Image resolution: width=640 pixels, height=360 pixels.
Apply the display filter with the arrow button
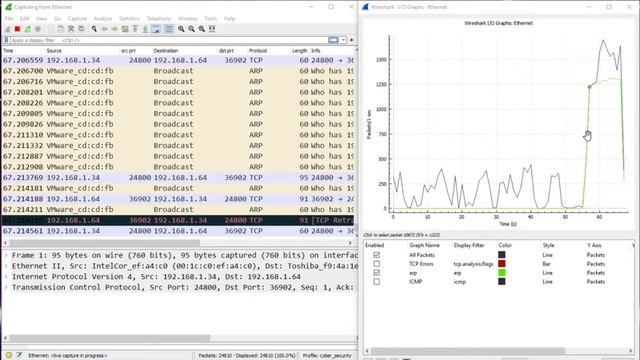pos(333,40)
